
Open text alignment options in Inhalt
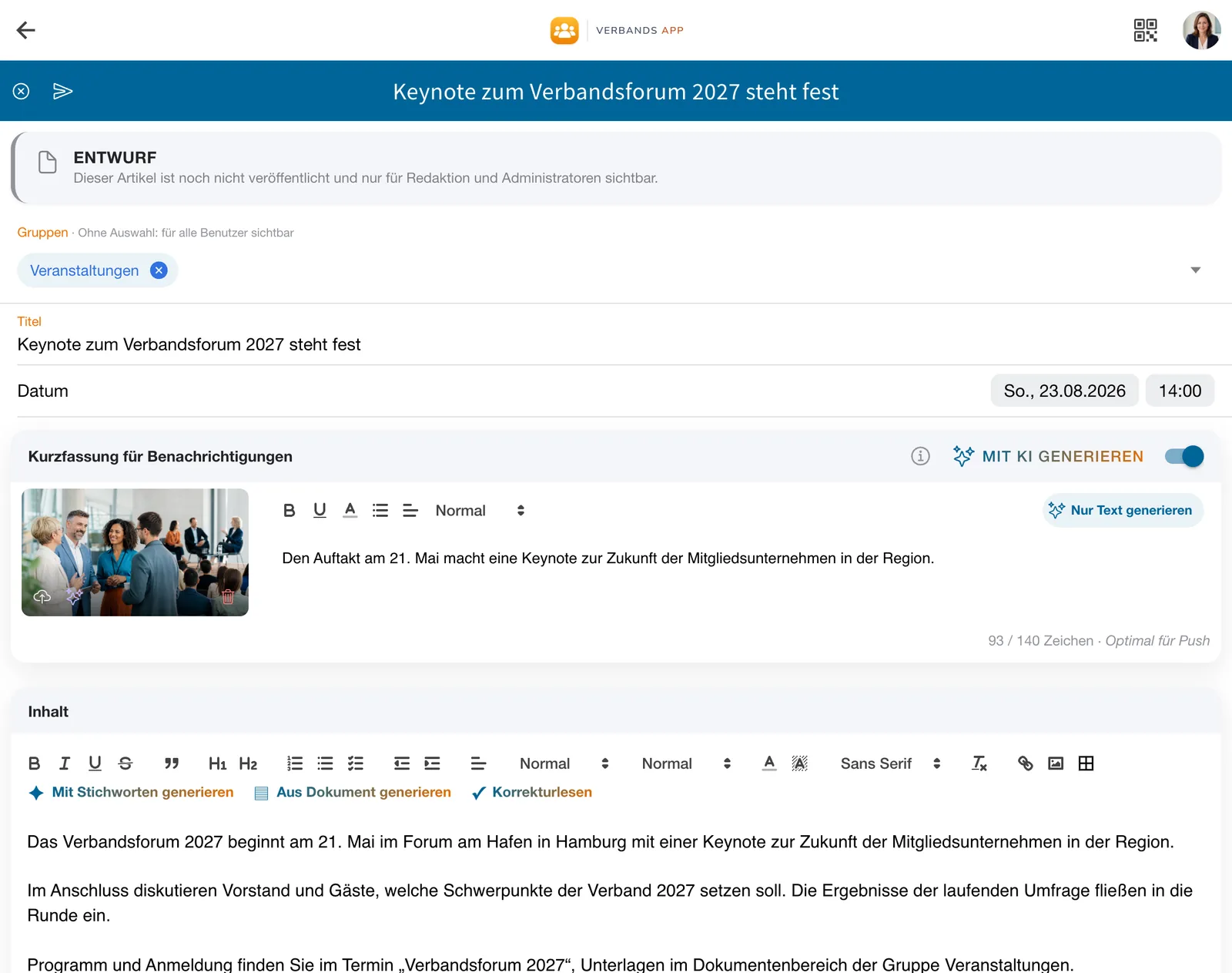478,763
